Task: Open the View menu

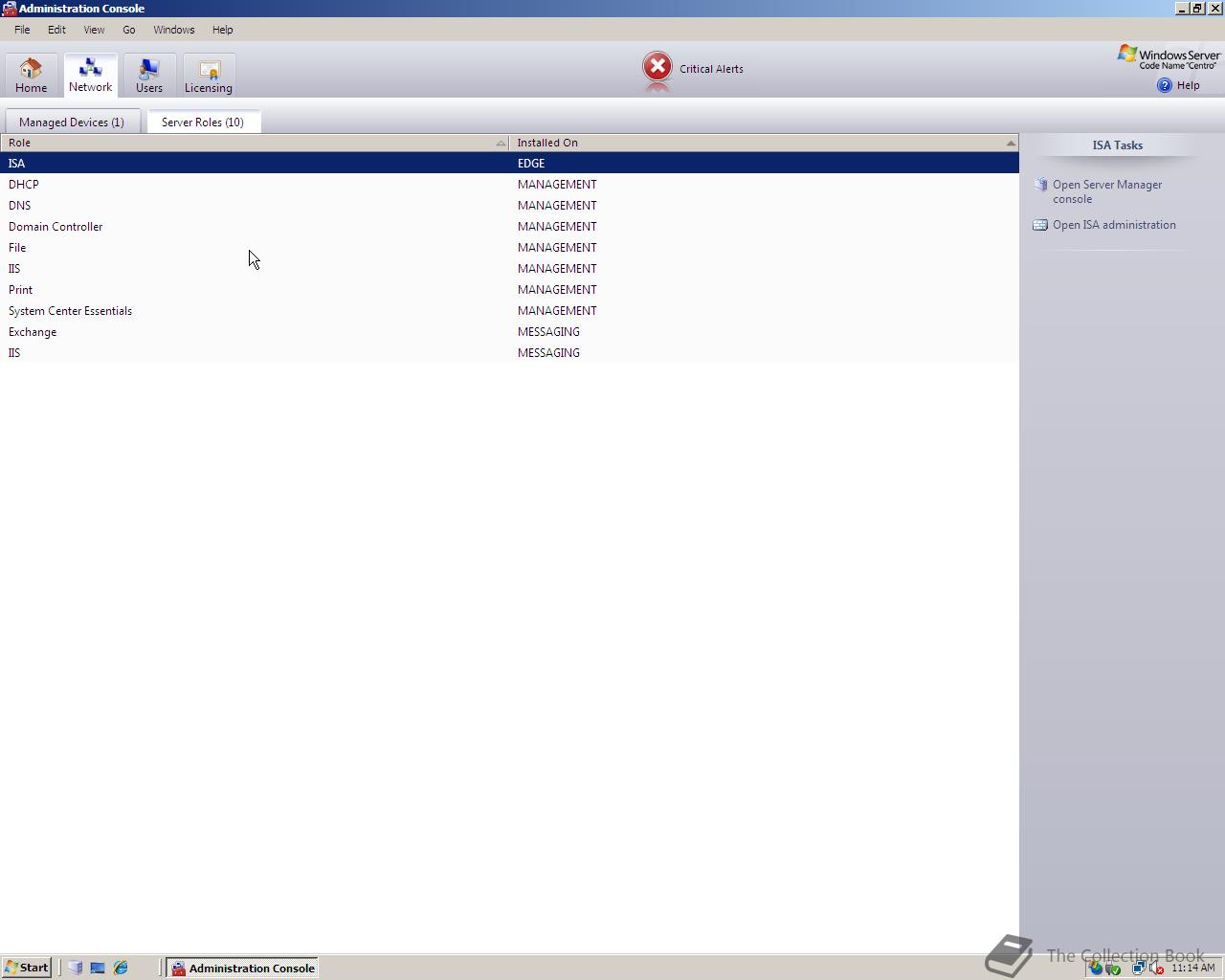Action: click(94, 30)
